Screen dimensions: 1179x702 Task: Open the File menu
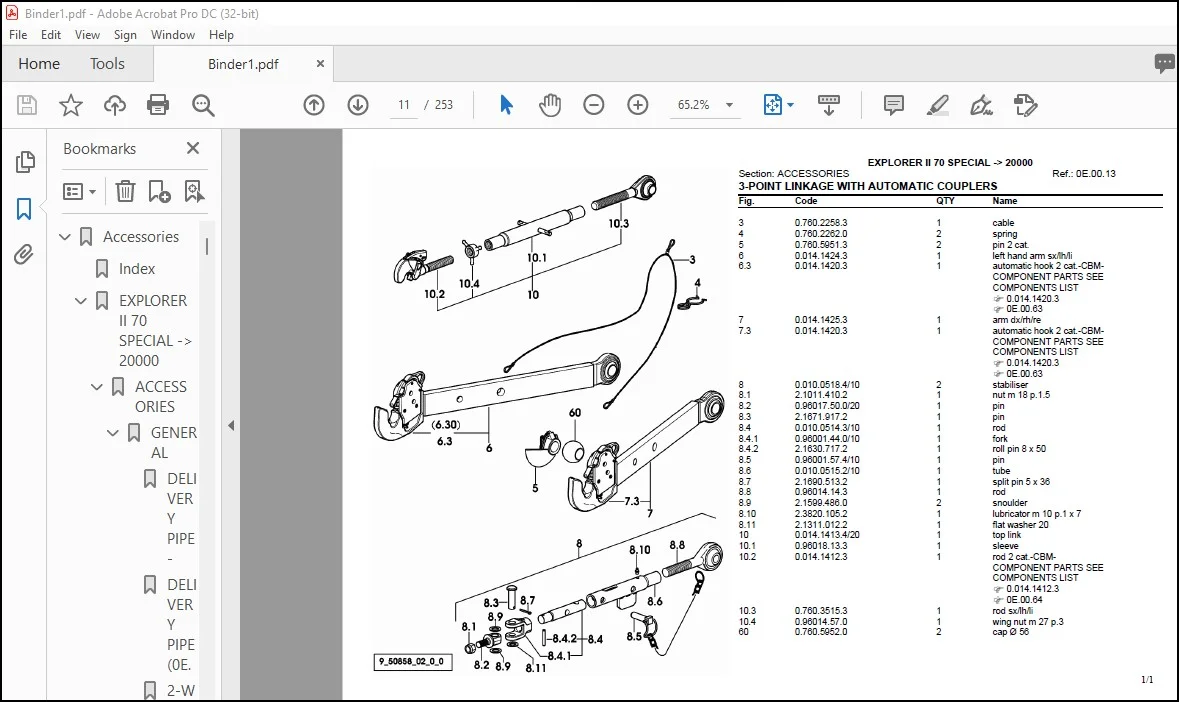click(18, 35)
